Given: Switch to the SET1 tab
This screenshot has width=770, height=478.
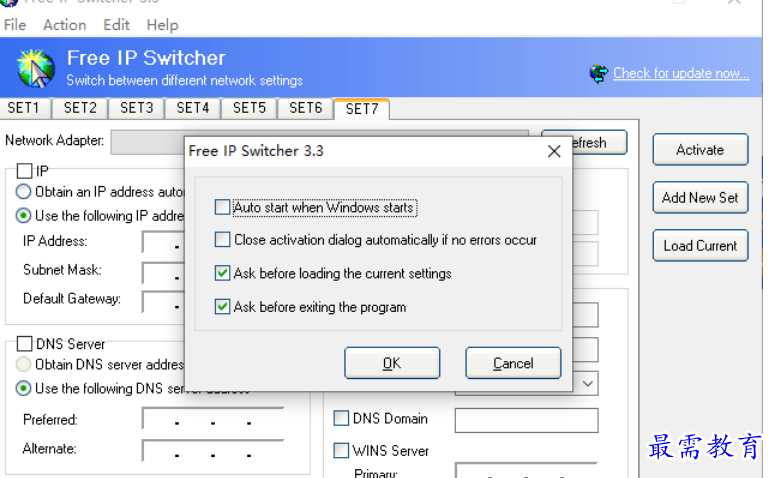Looking at the screenshot, I should coord(24,108).
